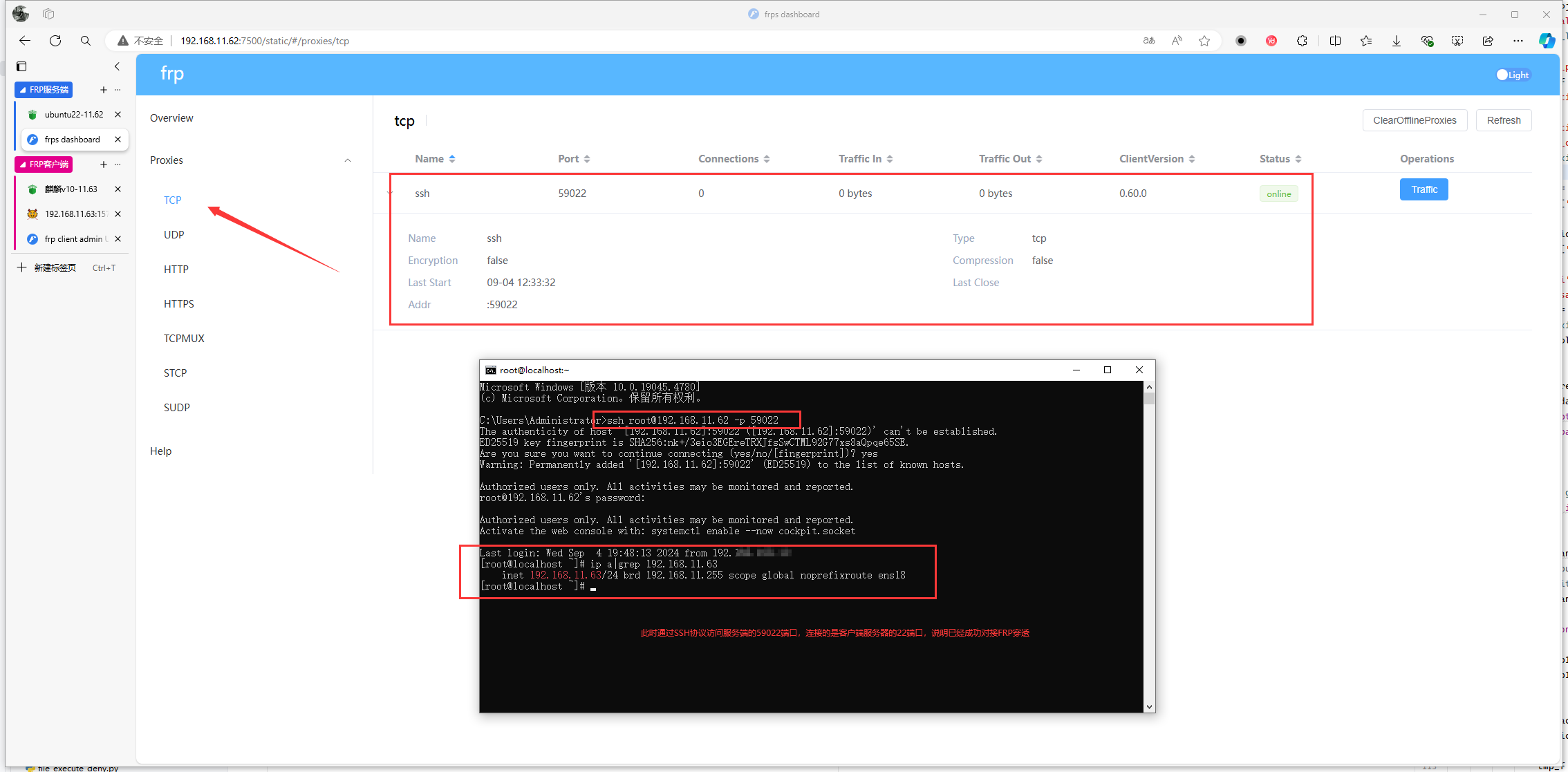Click the online status badge for ssh proxy
Viewport: 1568px width, 772px height.
click(1278, 193)
